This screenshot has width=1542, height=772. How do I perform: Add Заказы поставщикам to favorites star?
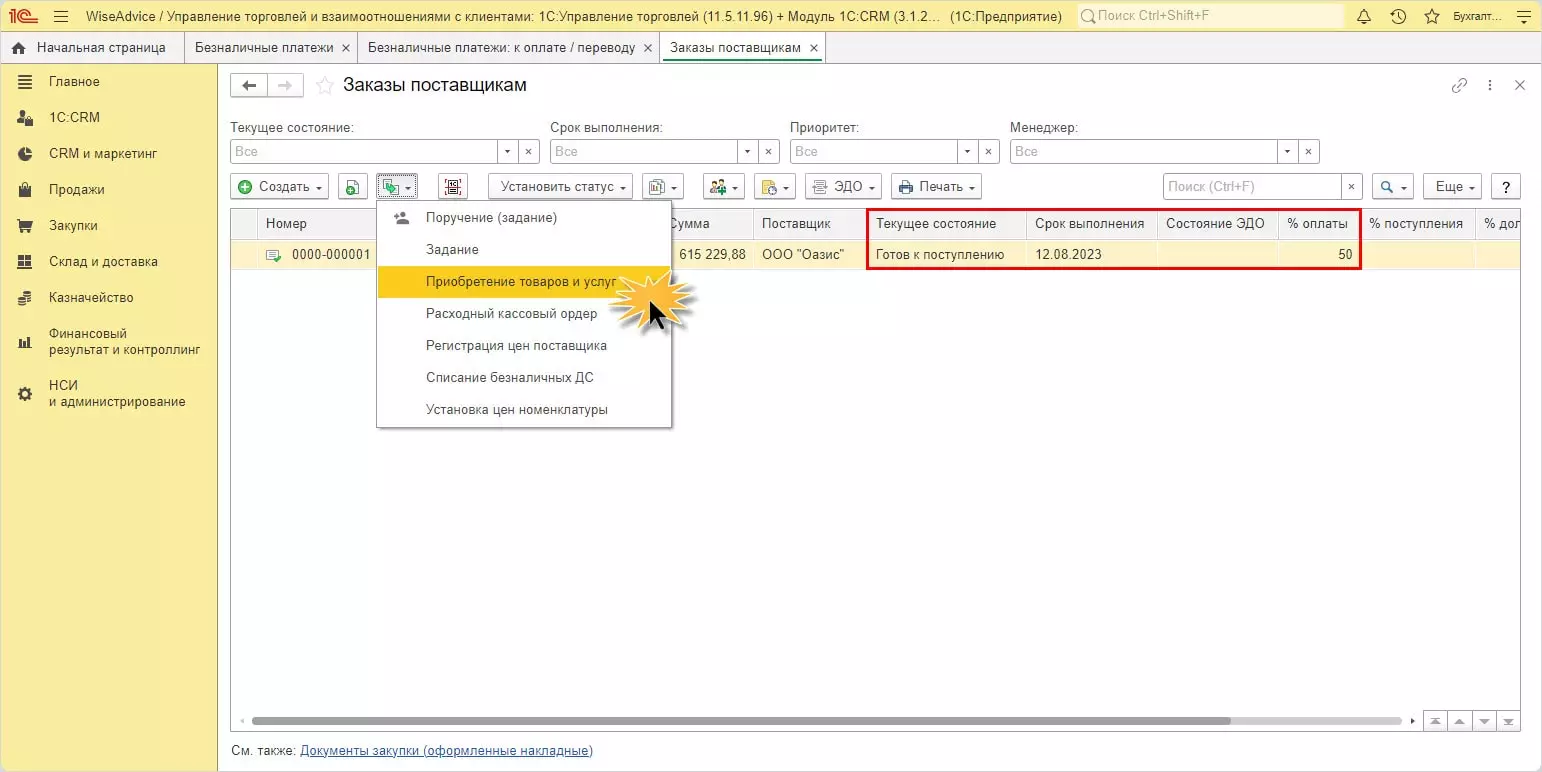324,86
